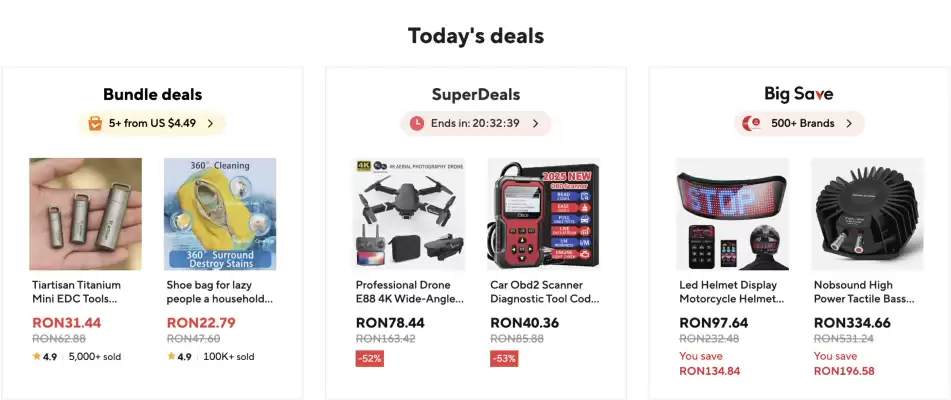
Task: Click the Bundle deals gift bag icon
Action: [x=95, y=124]
